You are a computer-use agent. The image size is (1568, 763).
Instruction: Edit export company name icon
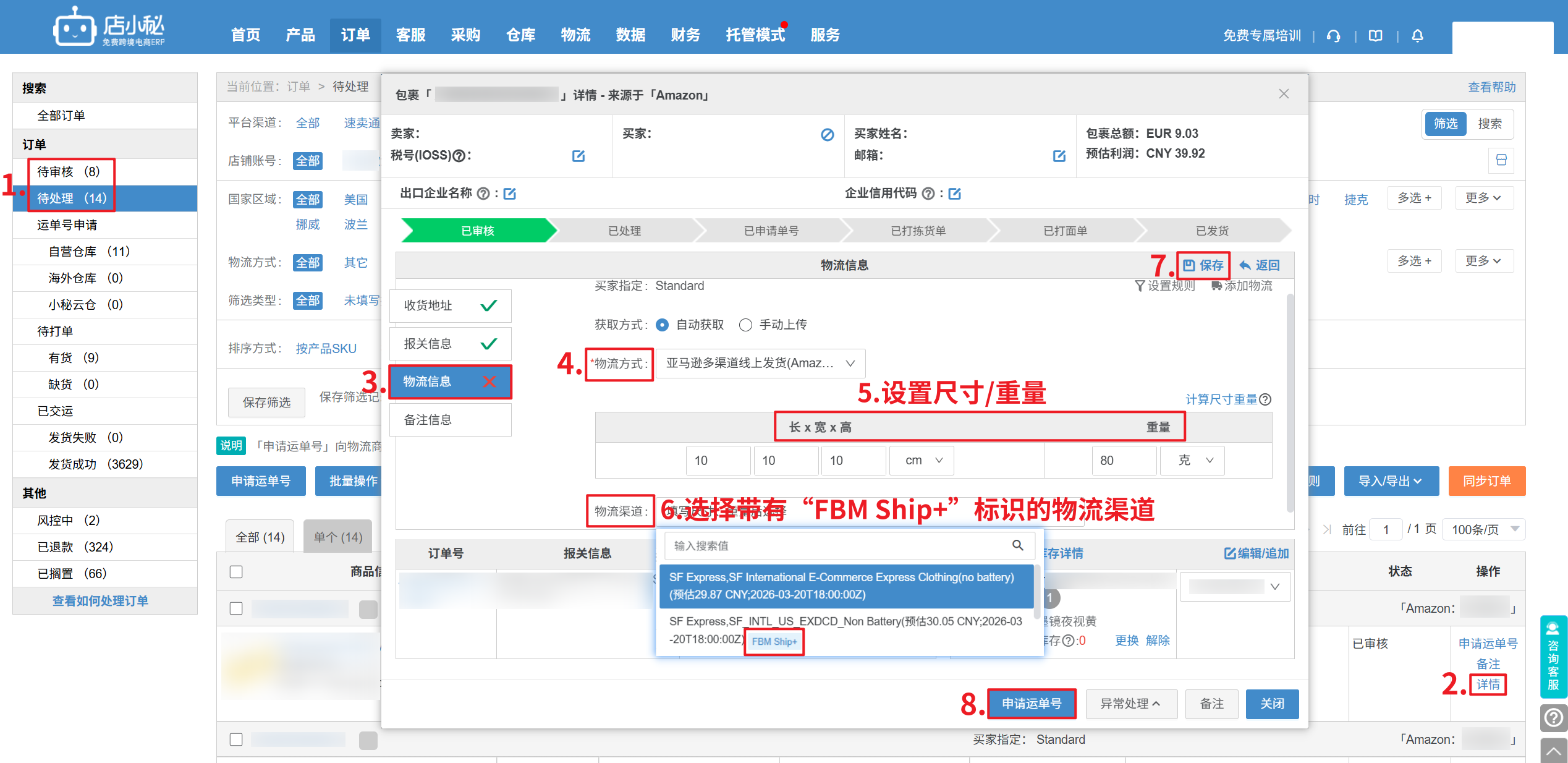click(510, 194)
